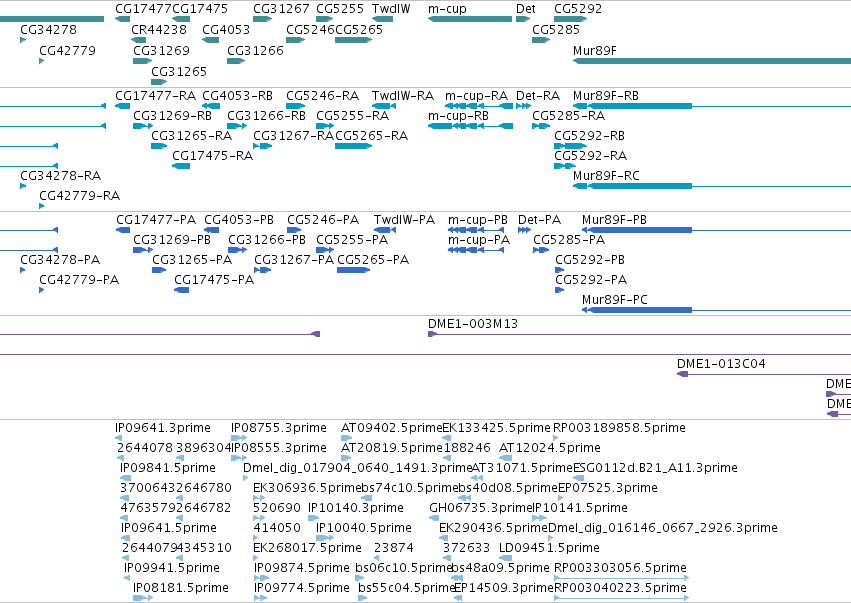851x603 pixels.
Task: Click the CG31267 gene label
Action: pyautogui.click(x=281, y=9)
